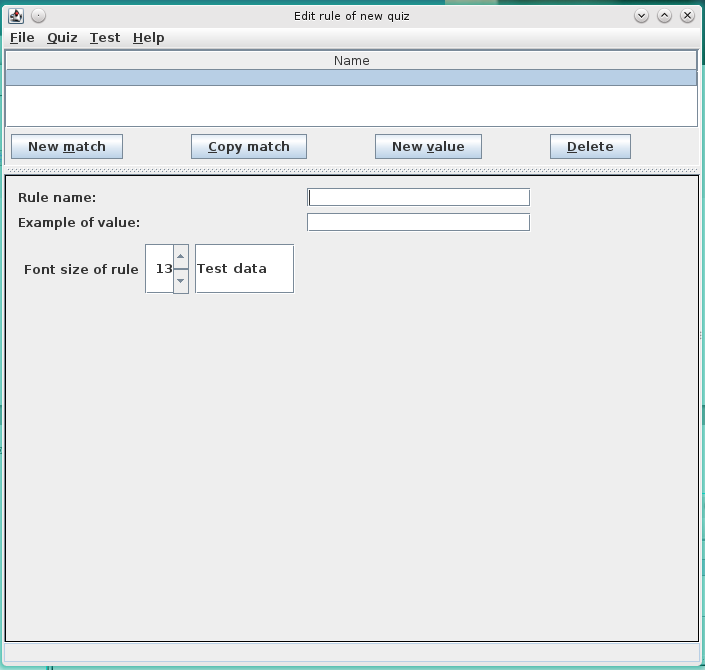
Task: Open the Help menu
Action: [x=148, y=38]
